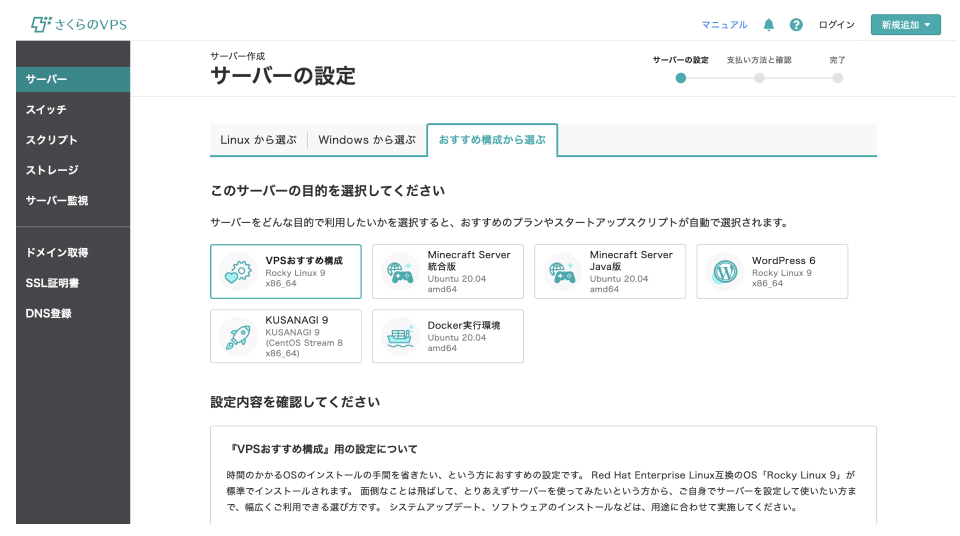Select the おすすめ構成から選ぶ tab

click(x=492, y=140)
